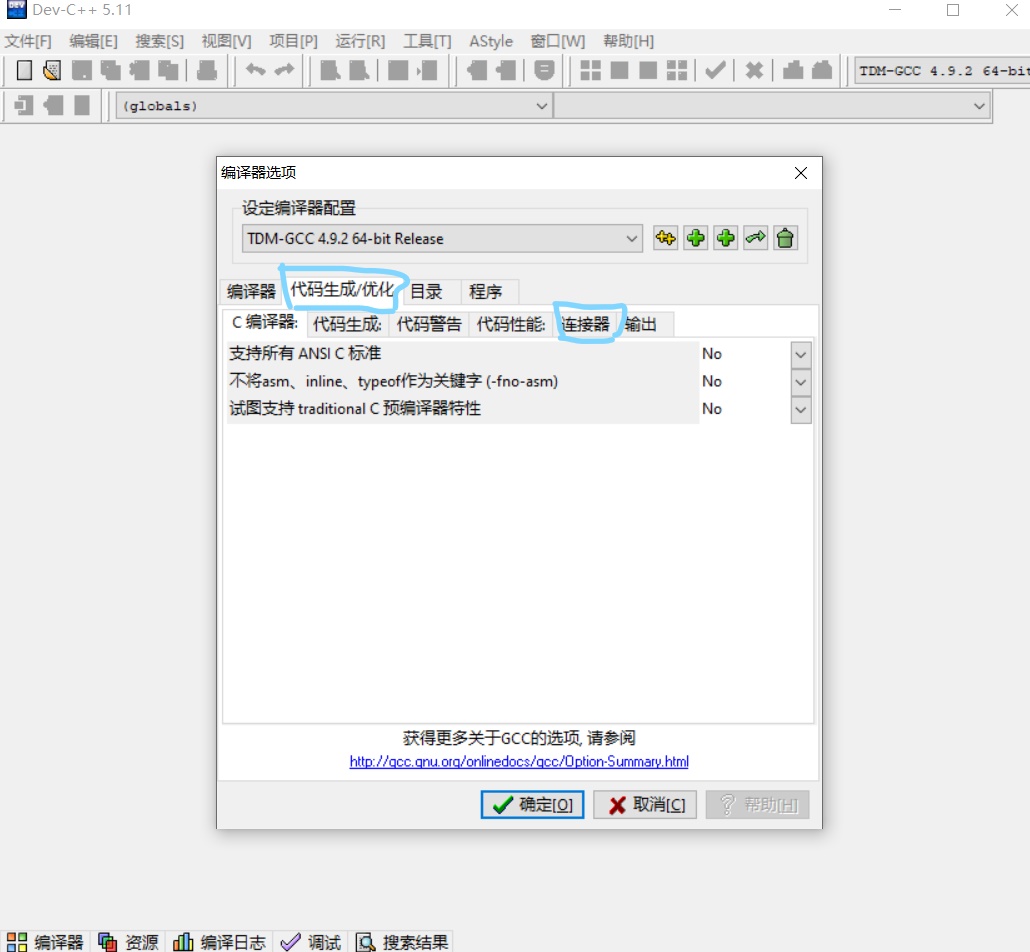The height and width of the screenshot is (952, 1030).
Task: Open the toolbar TDM-GCC 4.9.2 compiler selector
Action: click(942, 71)
